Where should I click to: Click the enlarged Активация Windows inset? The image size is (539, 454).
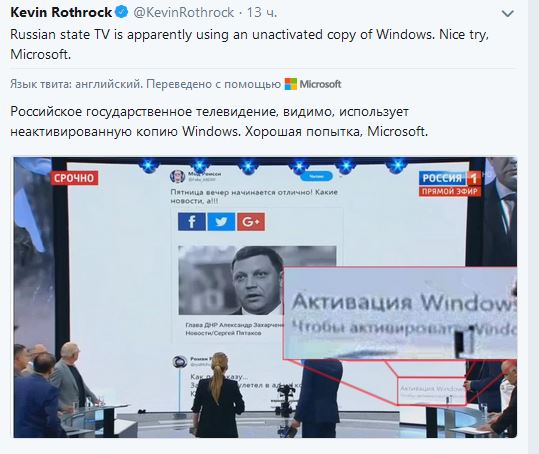click(x=400, y=313)
